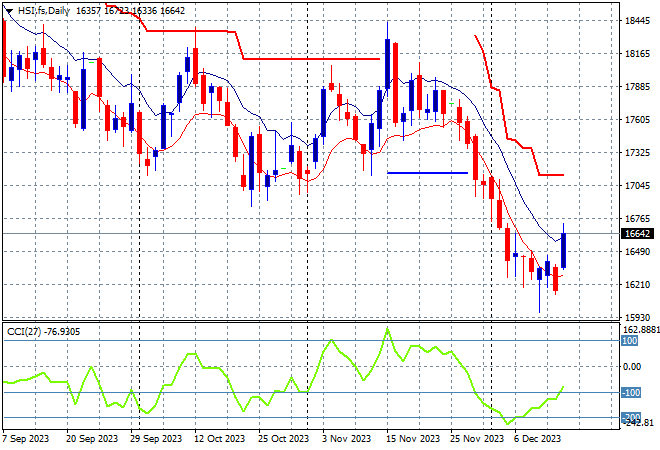Click the red step line near 17100

click(550, 175)
